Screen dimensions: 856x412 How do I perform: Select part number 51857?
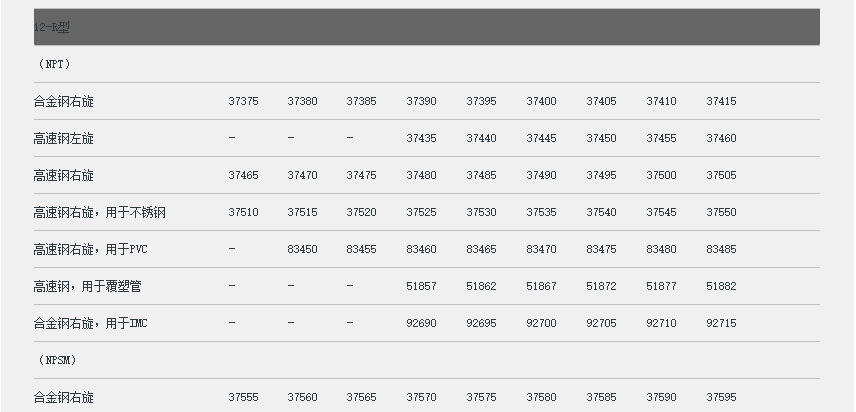[421, 286]
